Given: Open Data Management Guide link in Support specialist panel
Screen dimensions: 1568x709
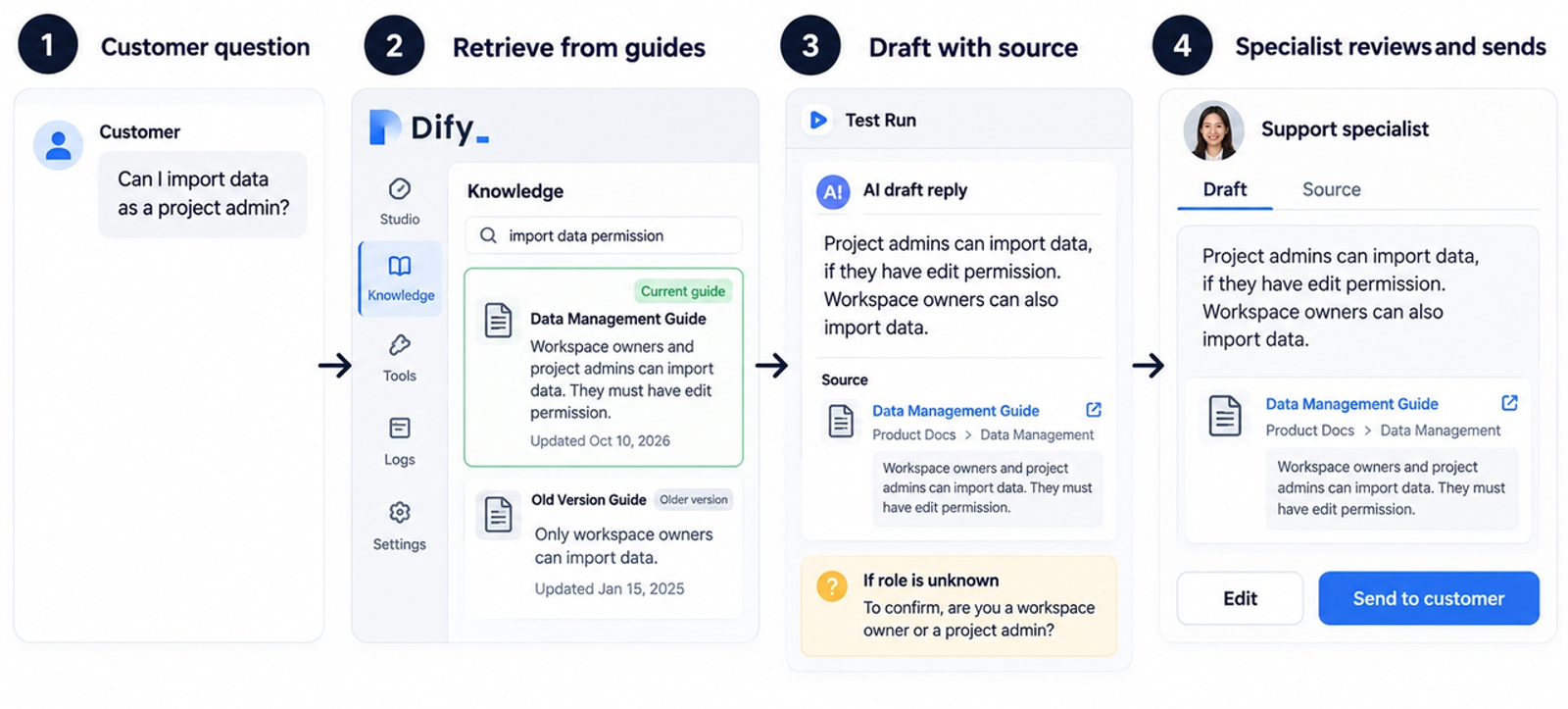Looking at the screenshot, I should point(1351,404).
